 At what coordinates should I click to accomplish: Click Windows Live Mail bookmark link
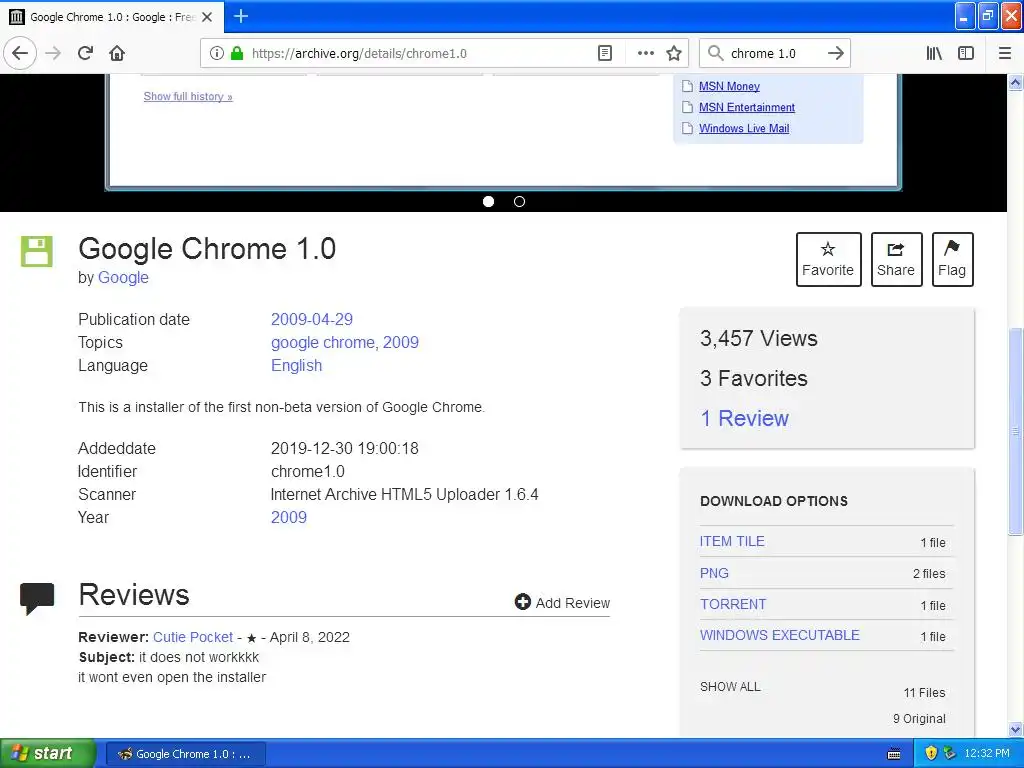[744, 128]
